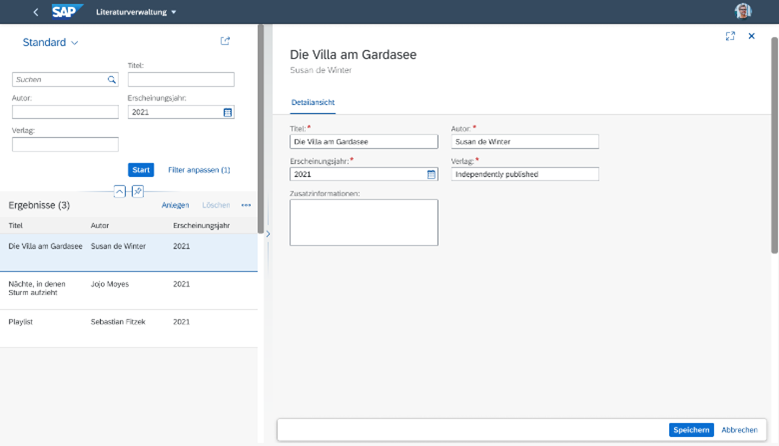Open the results toolbar overflow menu
The height and width of the screenshot is (446, 779).
point(246,205)
